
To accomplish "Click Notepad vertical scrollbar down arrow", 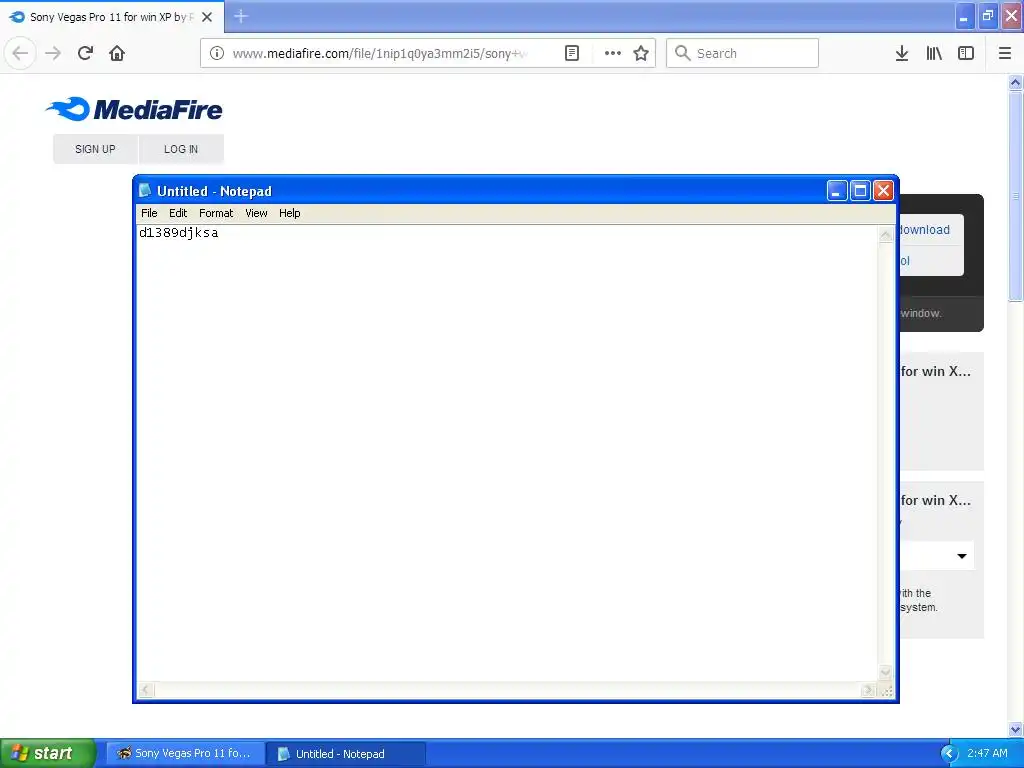I will [886, 672].
